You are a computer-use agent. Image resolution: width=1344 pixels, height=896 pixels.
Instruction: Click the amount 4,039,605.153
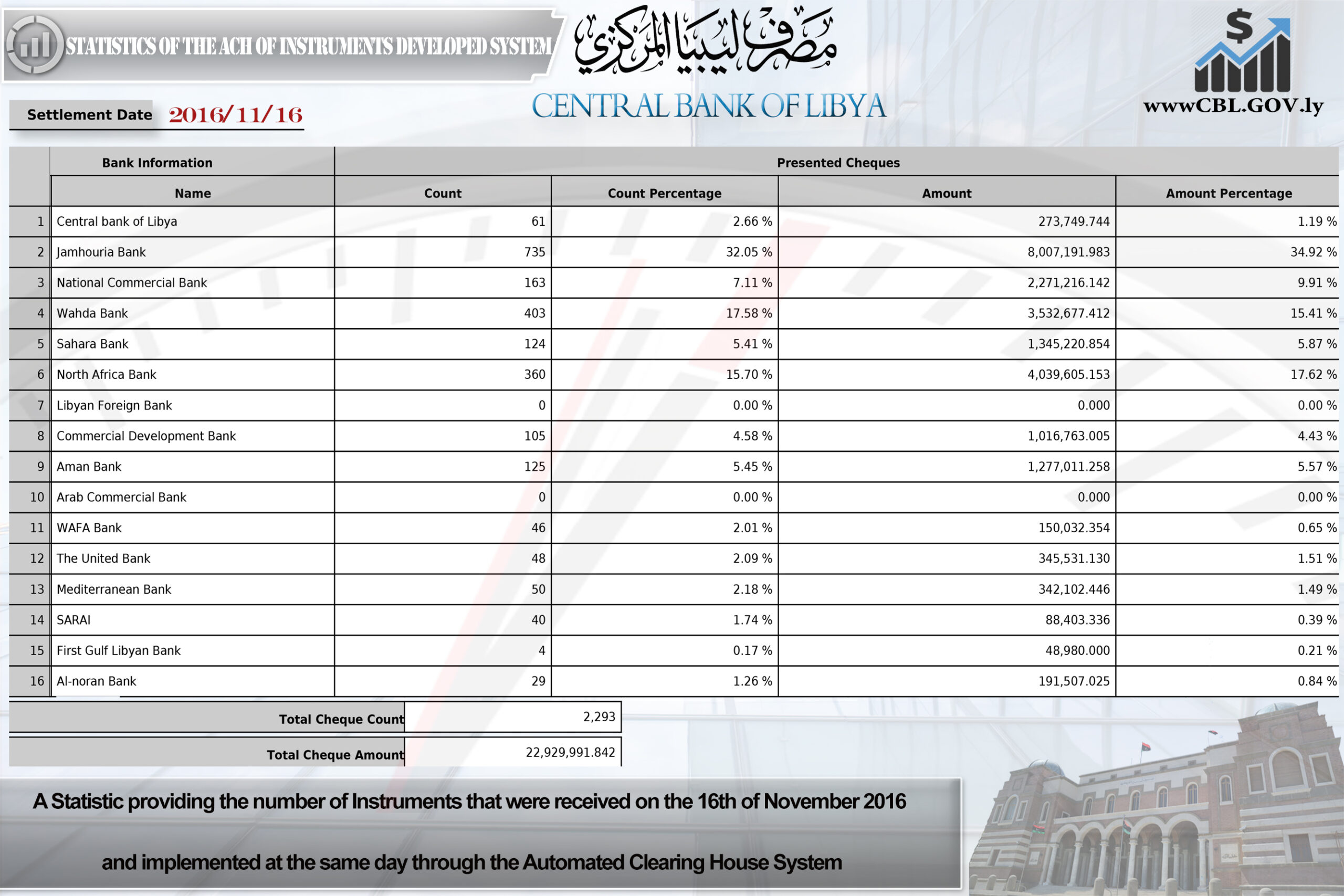click(x=1068, y=375)
